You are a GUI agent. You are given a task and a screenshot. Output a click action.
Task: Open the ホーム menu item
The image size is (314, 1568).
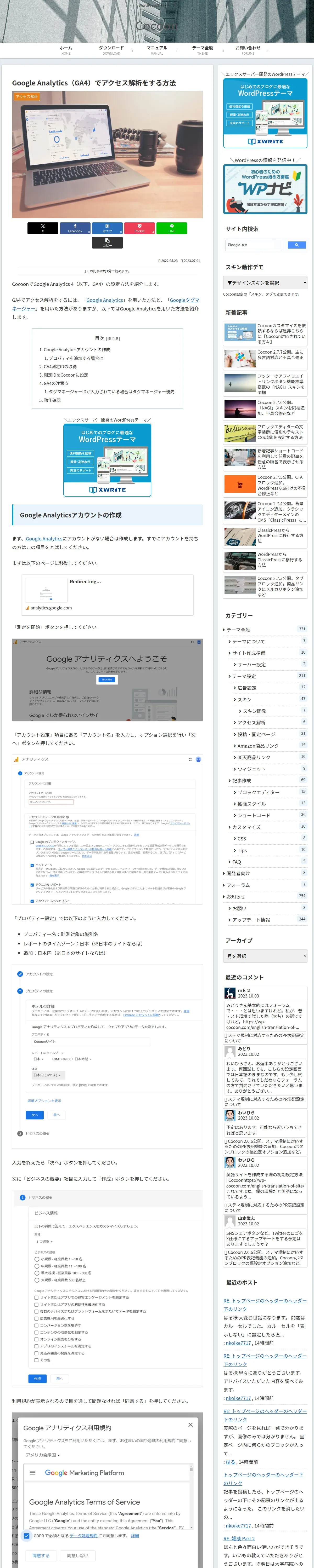(66, 50)
